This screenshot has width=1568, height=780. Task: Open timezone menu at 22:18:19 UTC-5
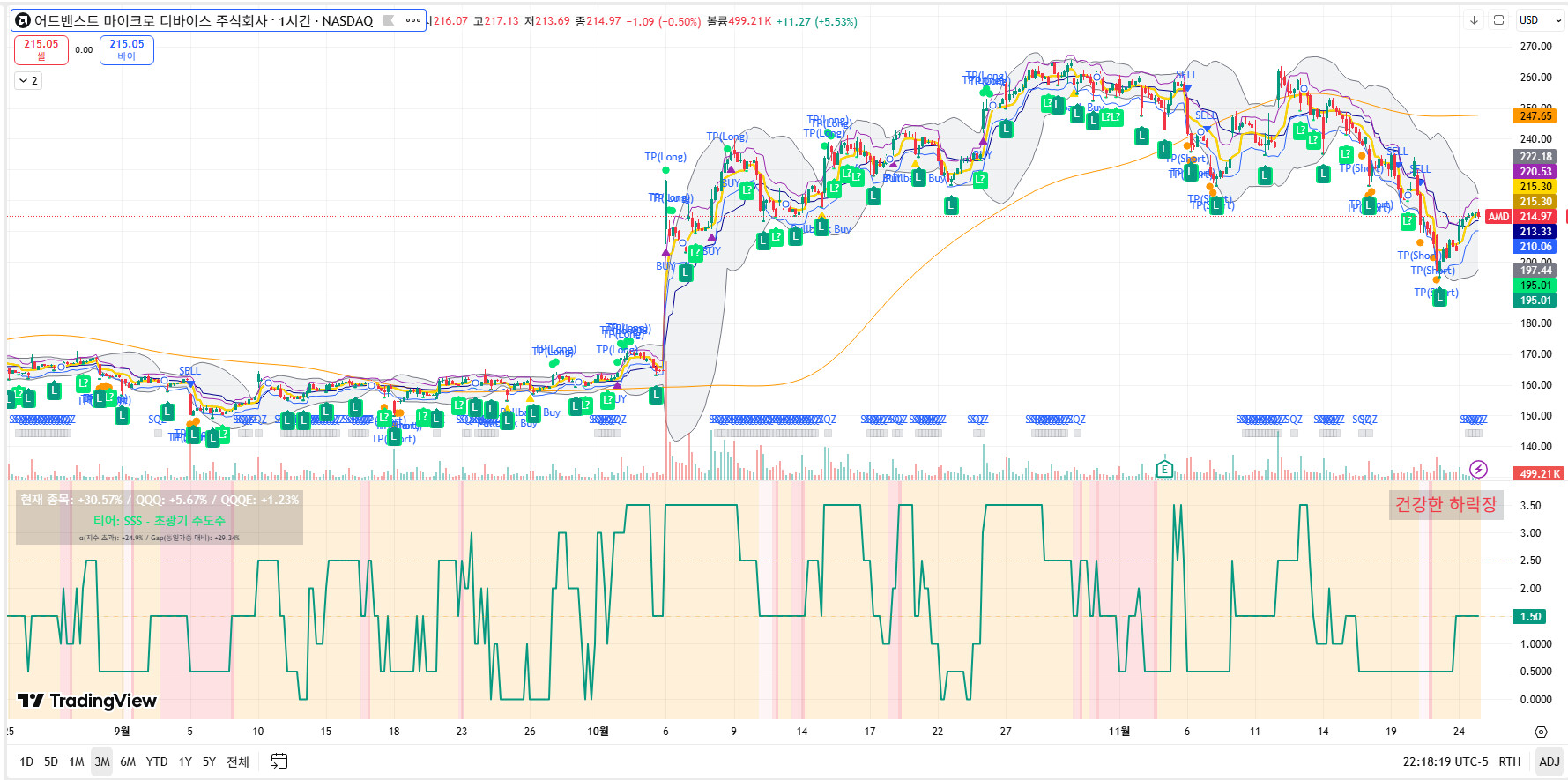[1445, 761]
